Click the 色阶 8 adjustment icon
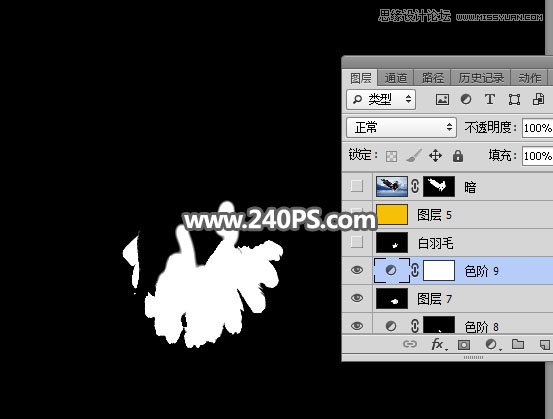553x419 pixels. click(391, 326)
